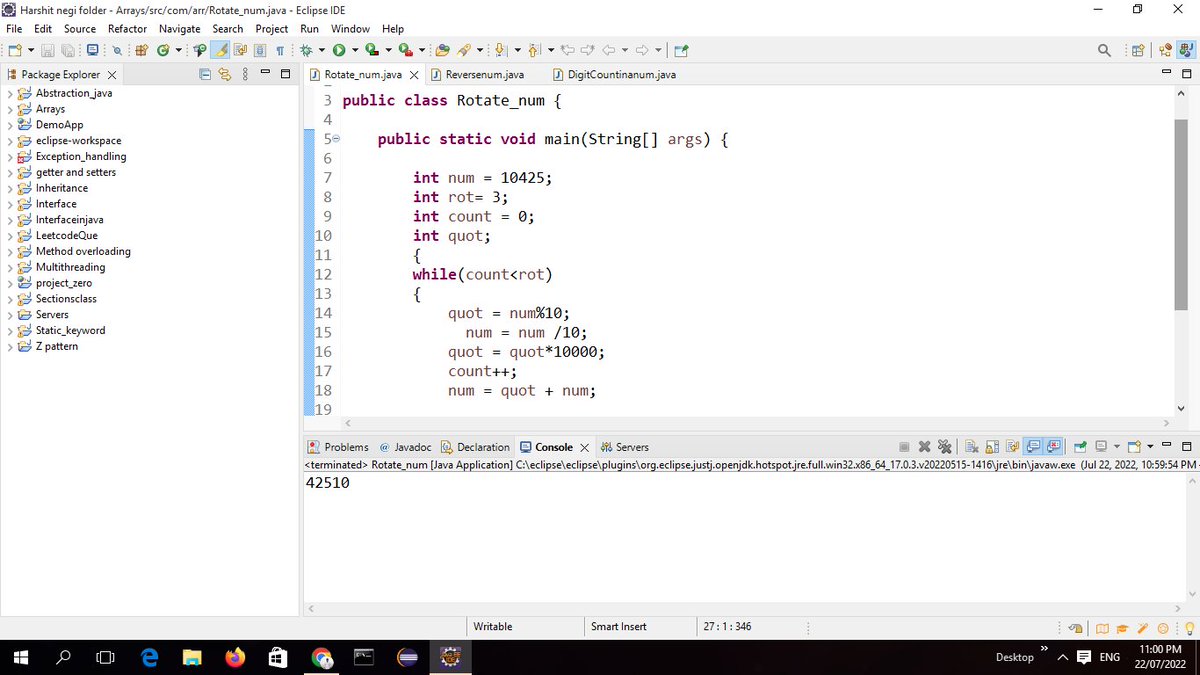Switch to Reversenum.java editor tab

point(478,75)
